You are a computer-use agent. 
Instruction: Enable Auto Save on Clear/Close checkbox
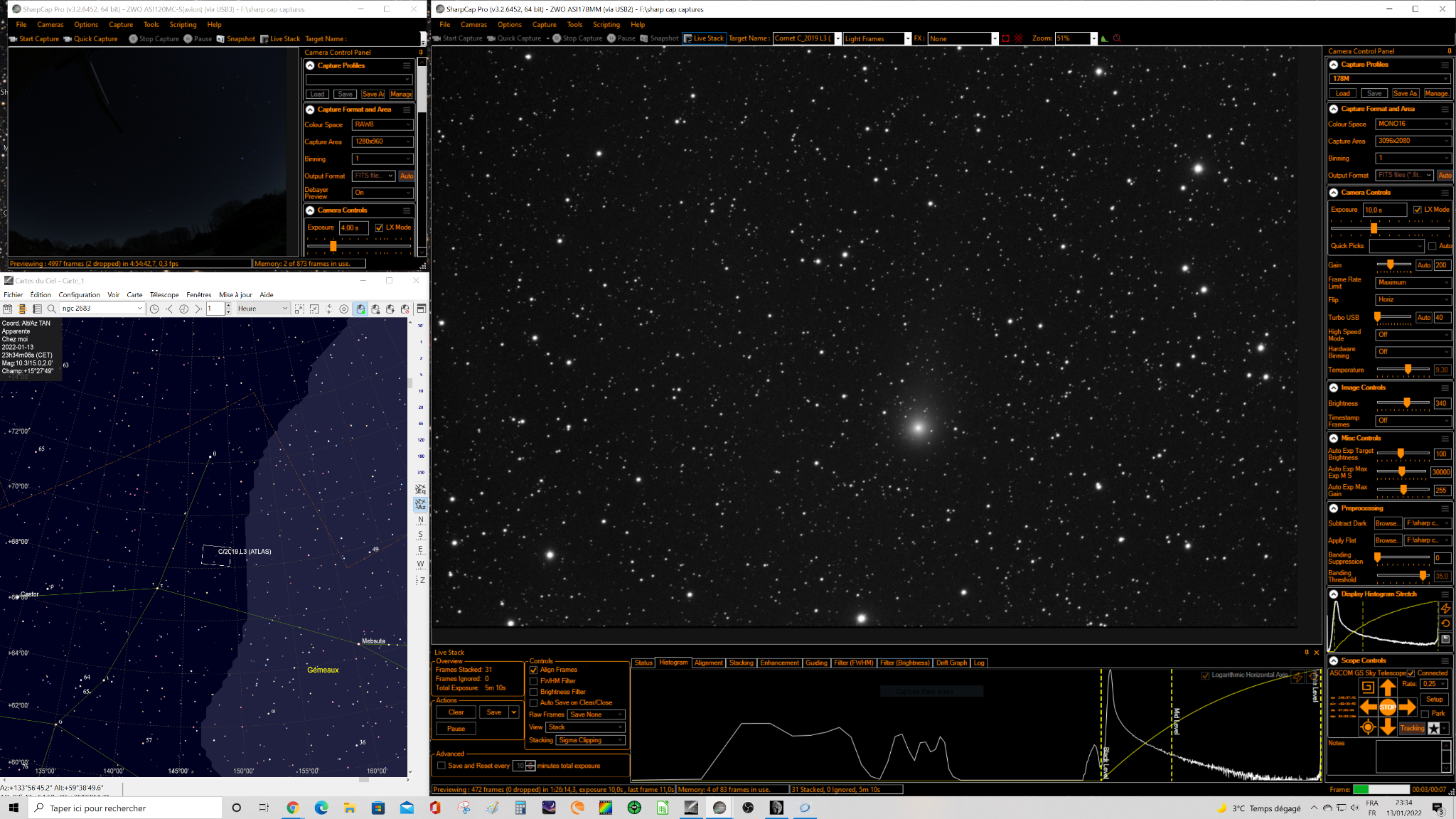(533, 702)
